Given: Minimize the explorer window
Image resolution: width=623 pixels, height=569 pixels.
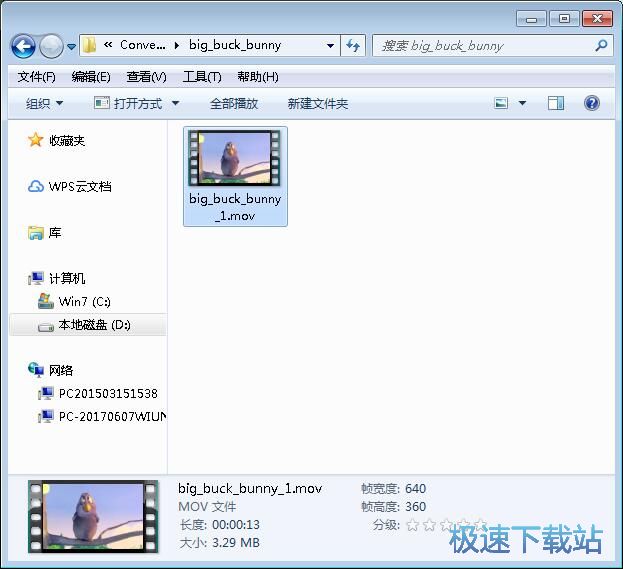Looking at the screenshot, I should [x=532, y=19].
